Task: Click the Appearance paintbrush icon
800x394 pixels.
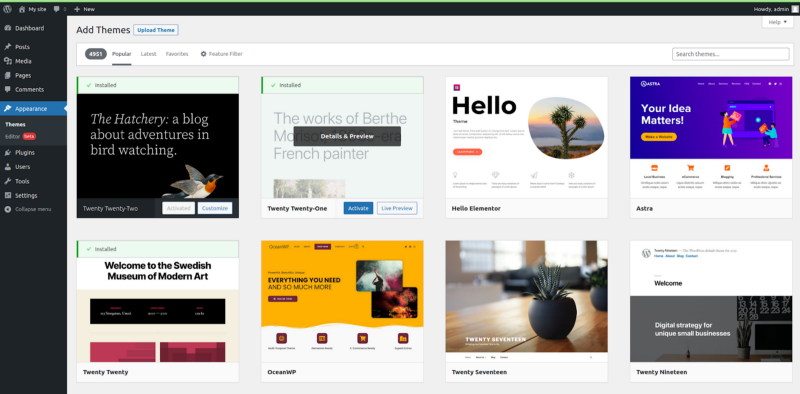Action: (x=8, y=108)
